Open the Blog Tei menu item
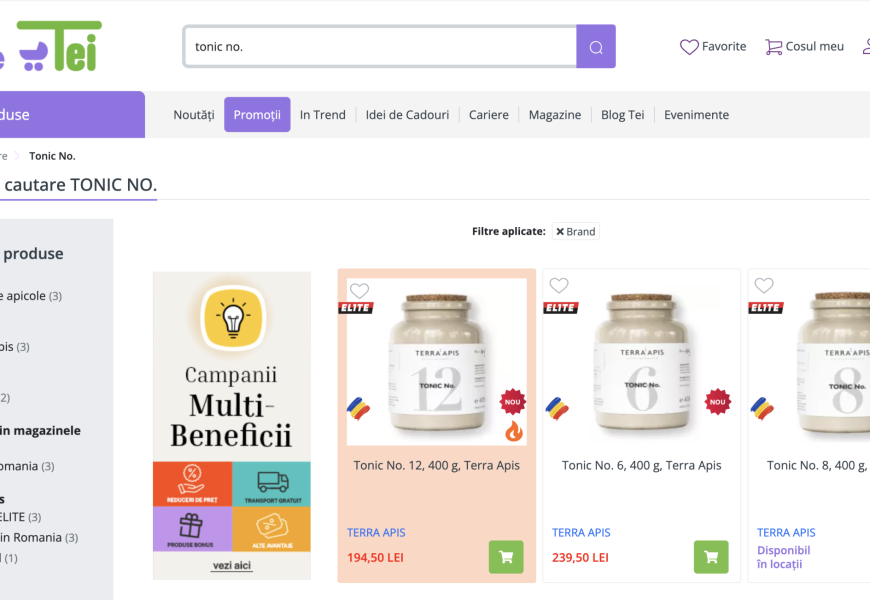This screenshot has width=870, height=600. [622, 114]
